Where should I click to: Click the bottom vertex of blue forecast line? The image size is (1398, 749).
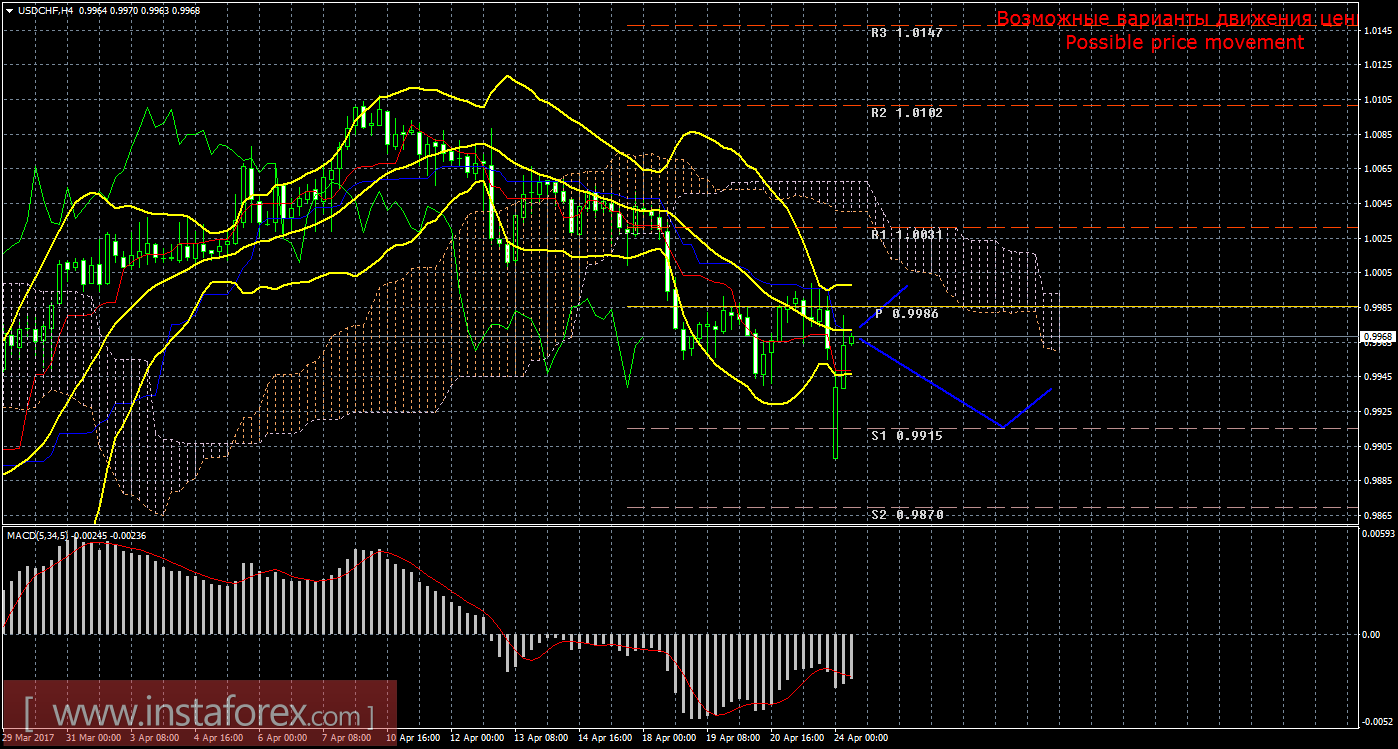click(1002, 427)
